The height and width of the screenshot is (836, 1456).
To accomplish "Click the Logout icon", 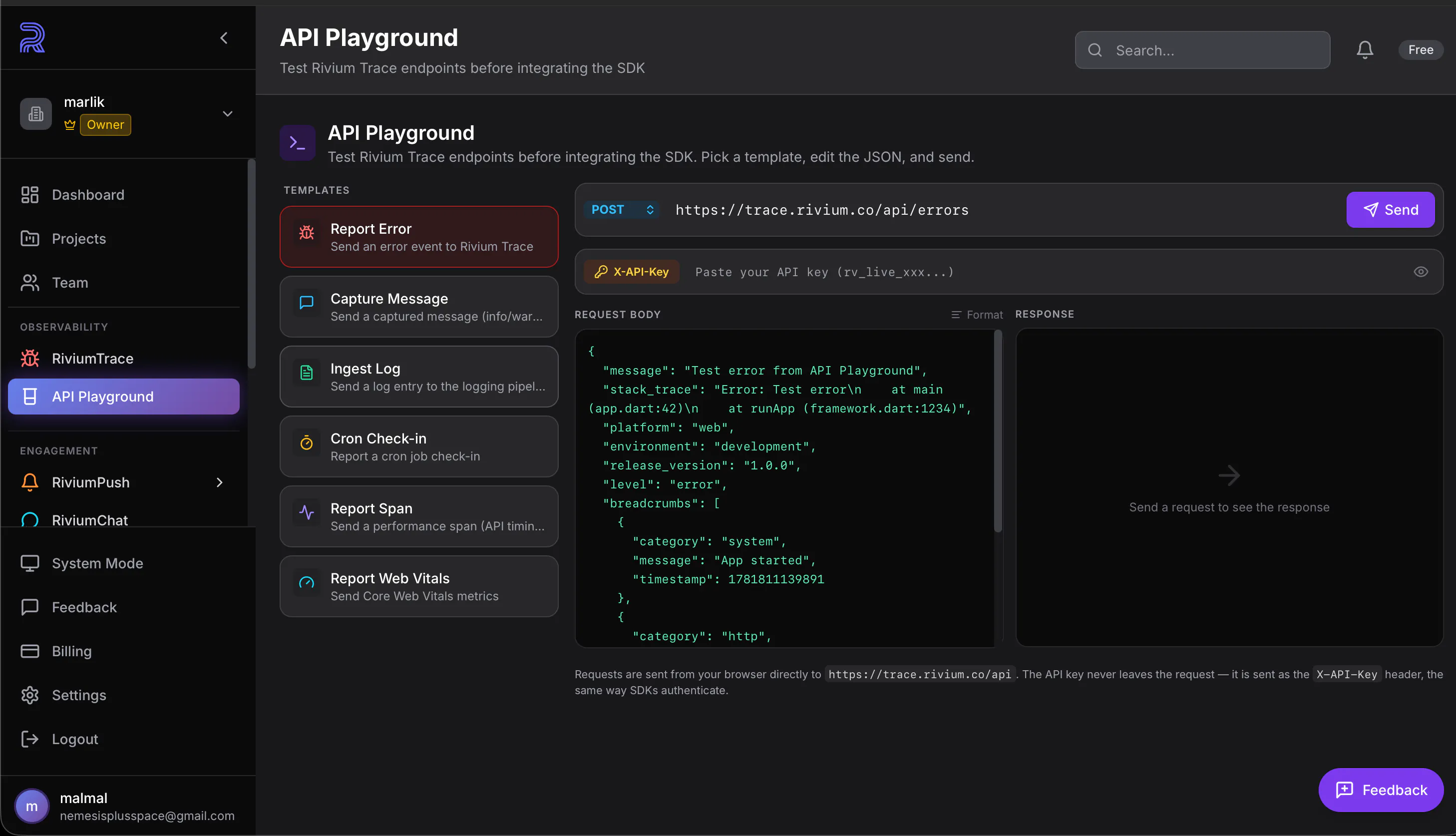I will [30, 739].
